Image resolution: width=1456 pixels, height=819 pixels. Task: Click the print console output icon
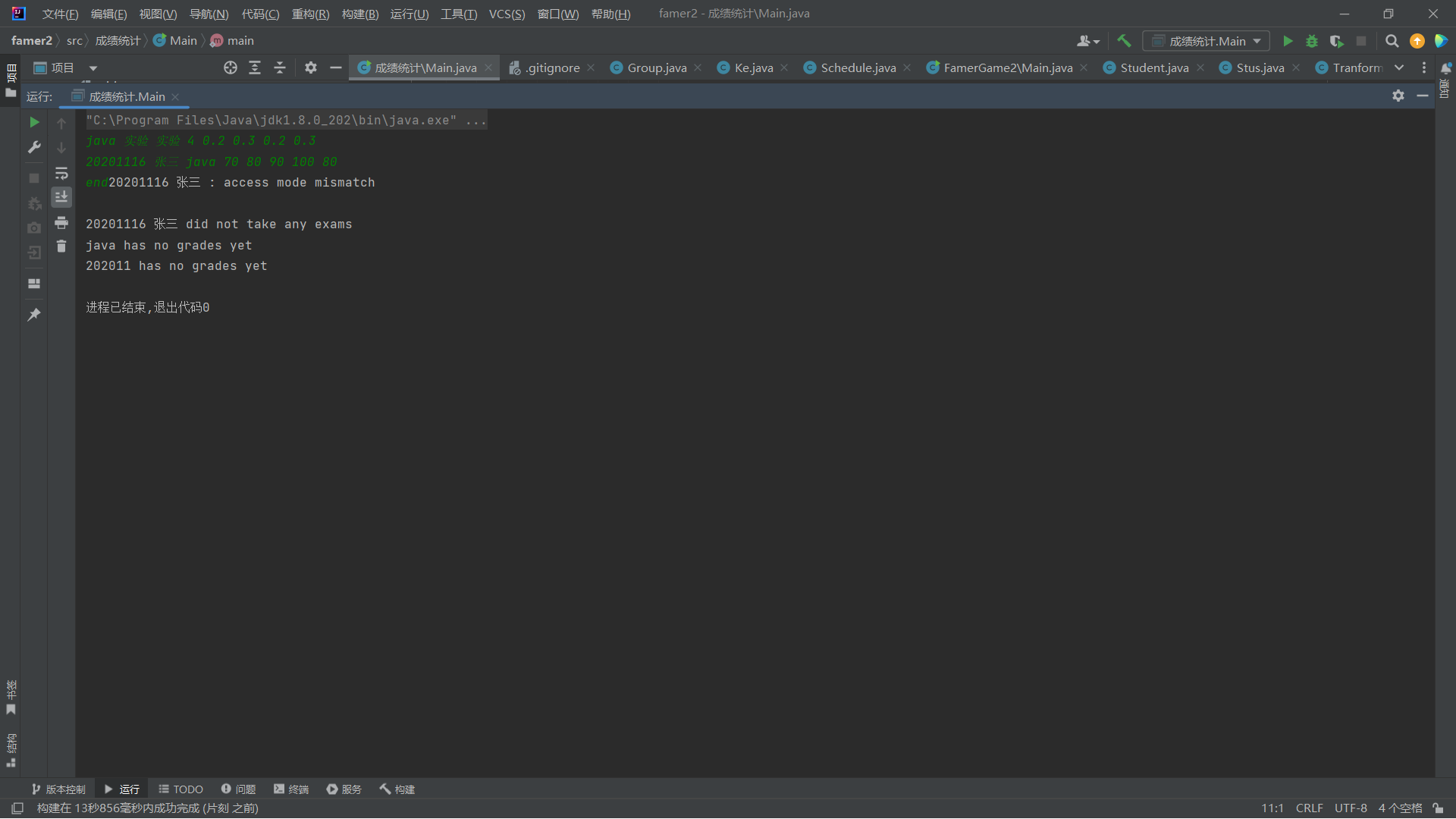[61, 223]
